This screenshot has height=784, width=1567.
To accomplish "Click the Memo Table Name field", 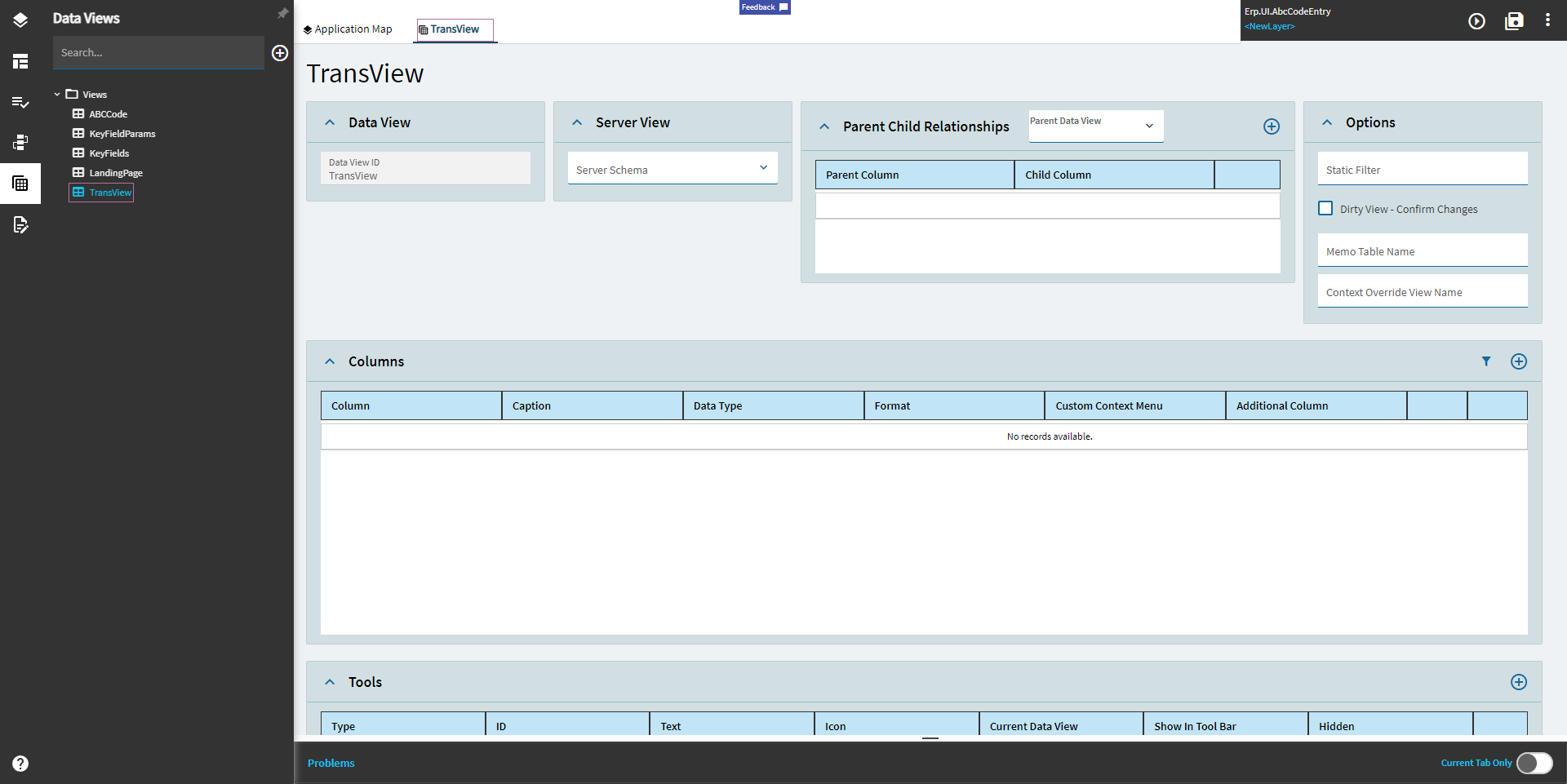I will [x=1422, y=250].
